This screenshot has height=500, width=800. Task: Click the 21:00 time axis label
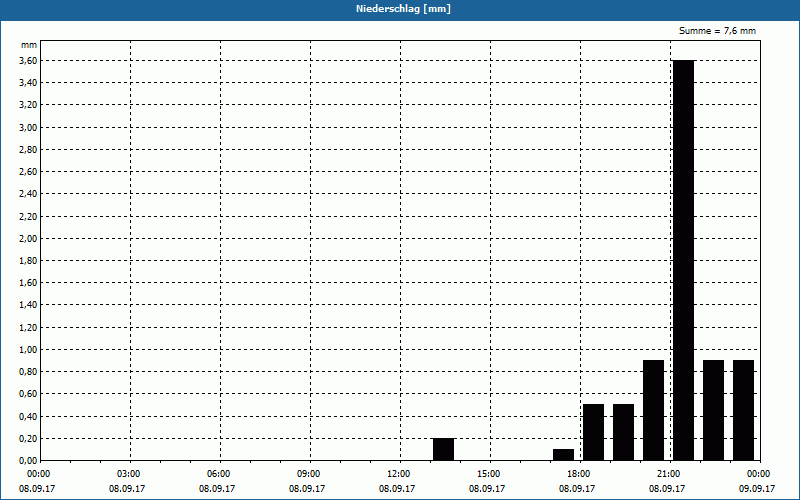pyautogui.click(x=669, y=474)
